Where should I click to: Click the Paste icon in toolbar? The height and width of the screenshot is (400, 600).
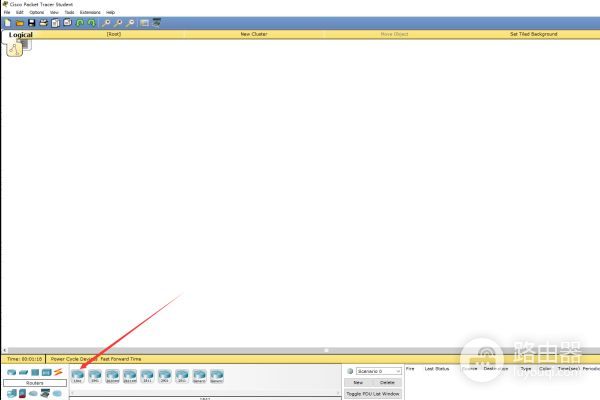pyautogui.click(x=67, y=23)
